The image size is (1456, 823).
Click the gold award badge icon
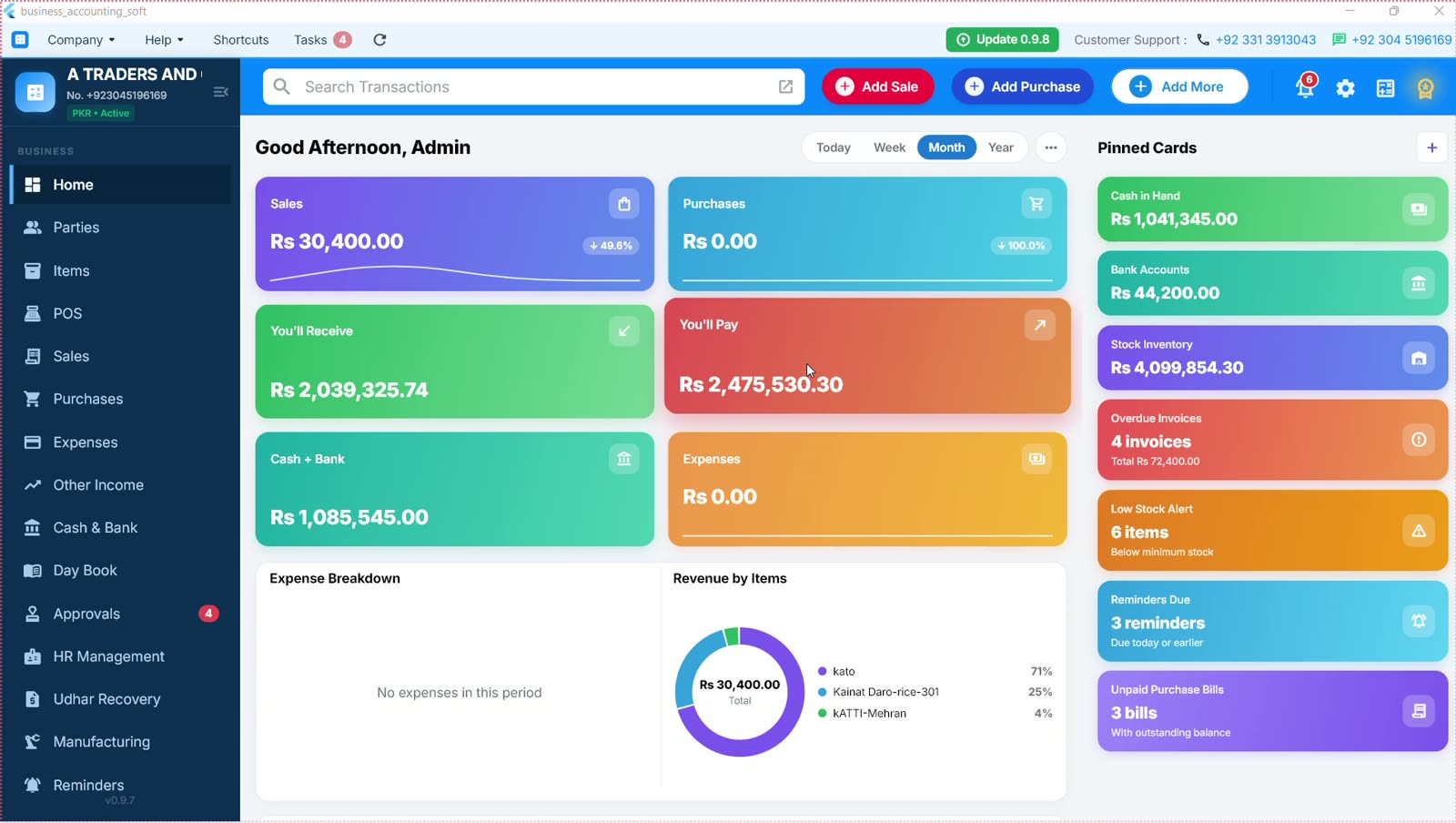coord(1425,87)
